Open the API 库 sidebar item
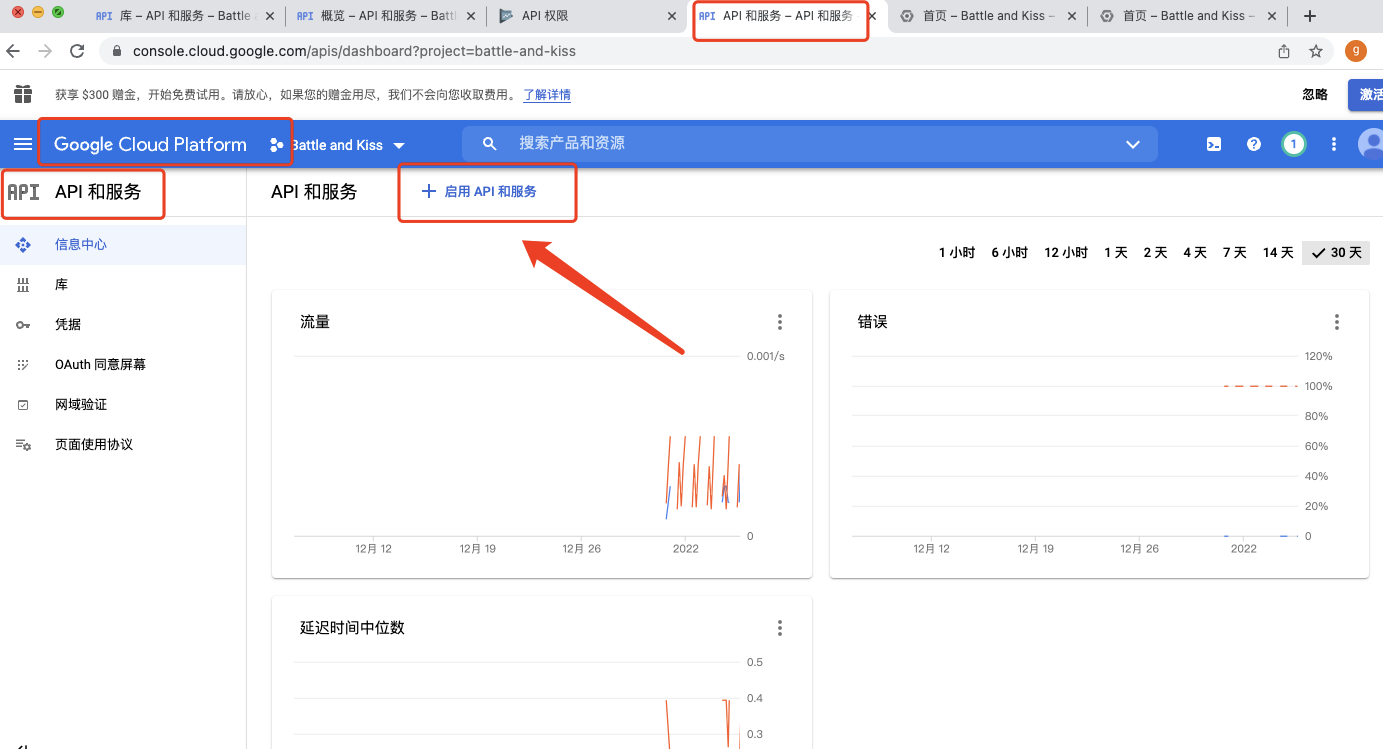The image size is (1383, 749). 60,284
